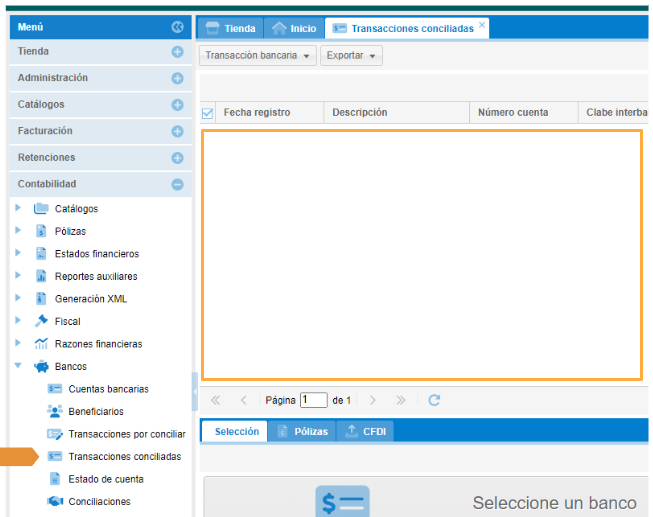The height and width of the screenshot is (517, 653).
Task: Open the Transacción bancaria dropdown
Action: point(259,56)
